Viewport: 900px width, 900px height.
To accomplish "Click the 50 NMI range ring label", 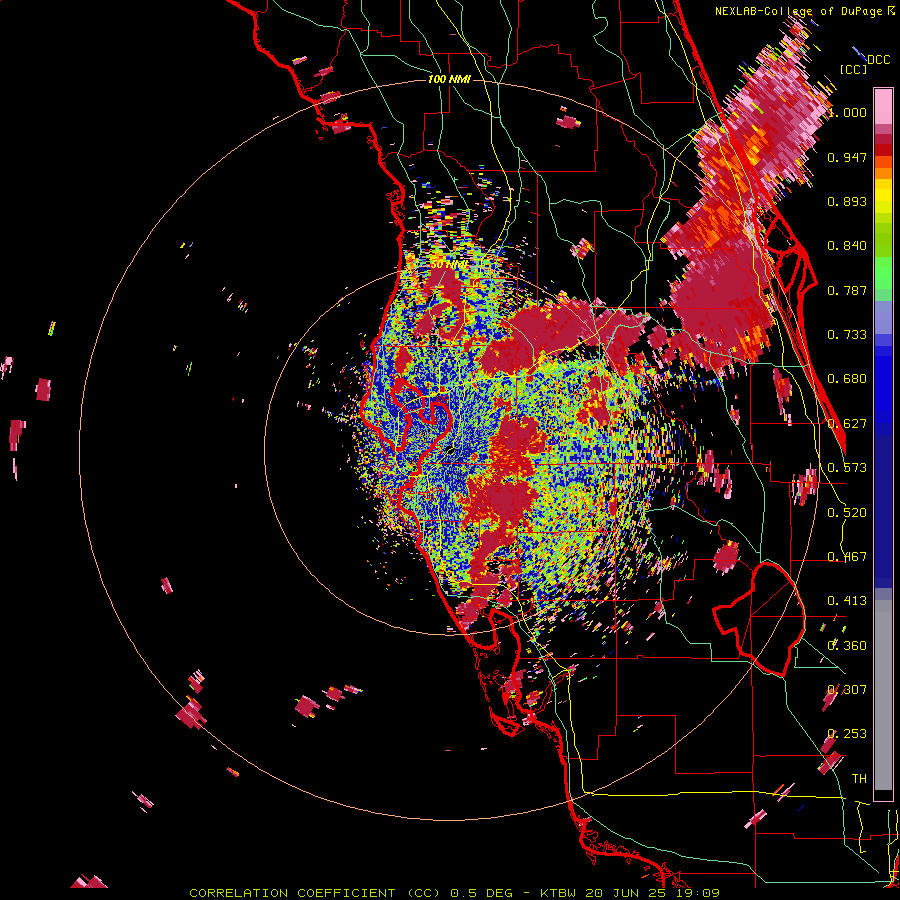I will click(x=448, y=264).
